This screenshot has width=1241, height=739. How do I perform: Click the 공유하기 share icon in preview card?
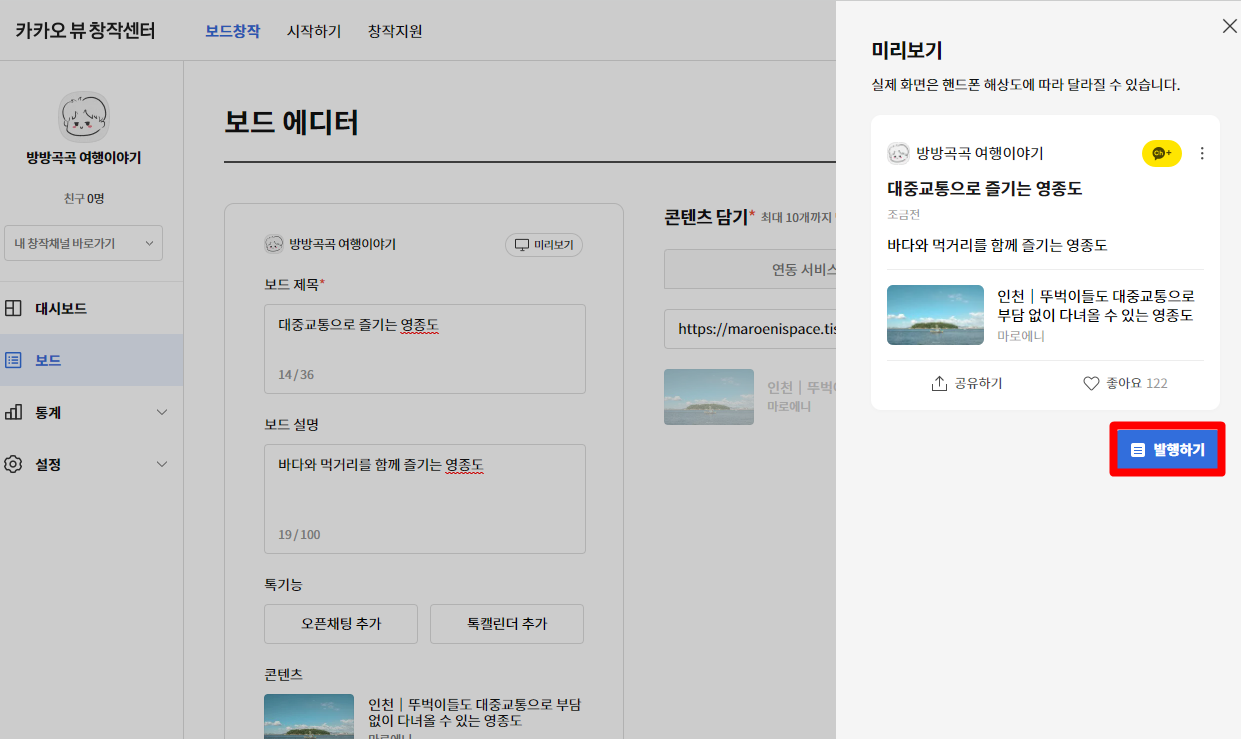click(940, 382)
